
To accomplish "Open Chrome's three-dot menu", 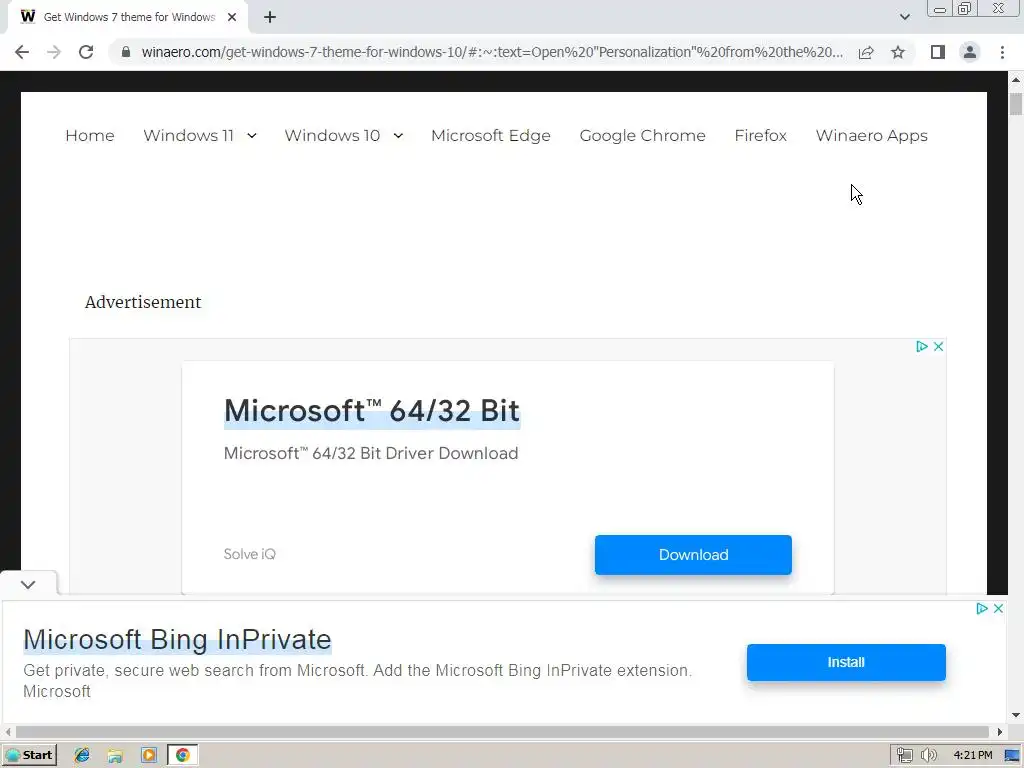I will click(1002, 52).
